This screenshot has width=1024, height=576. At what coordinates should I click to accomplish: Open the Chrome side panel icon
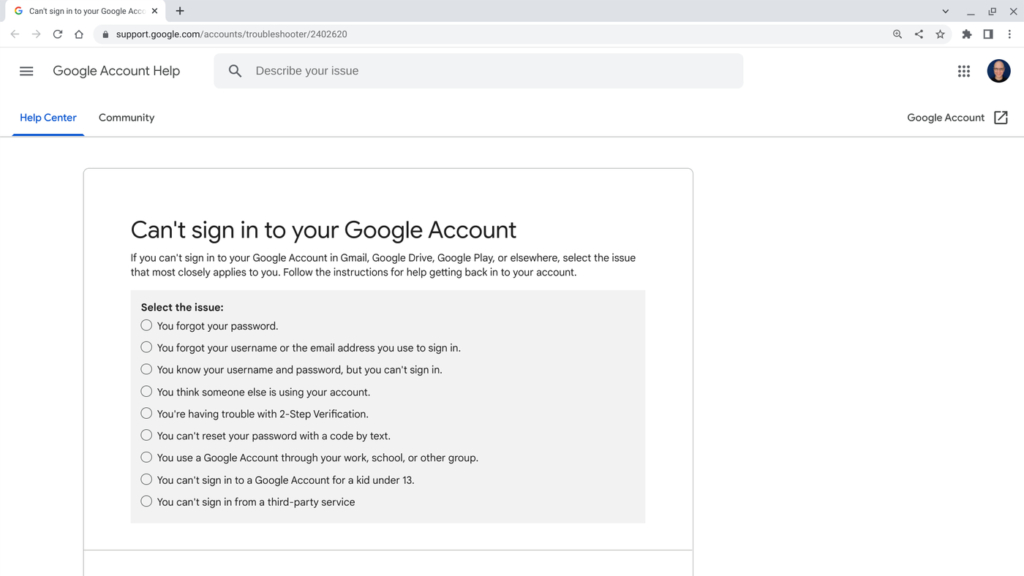(987, 33)
